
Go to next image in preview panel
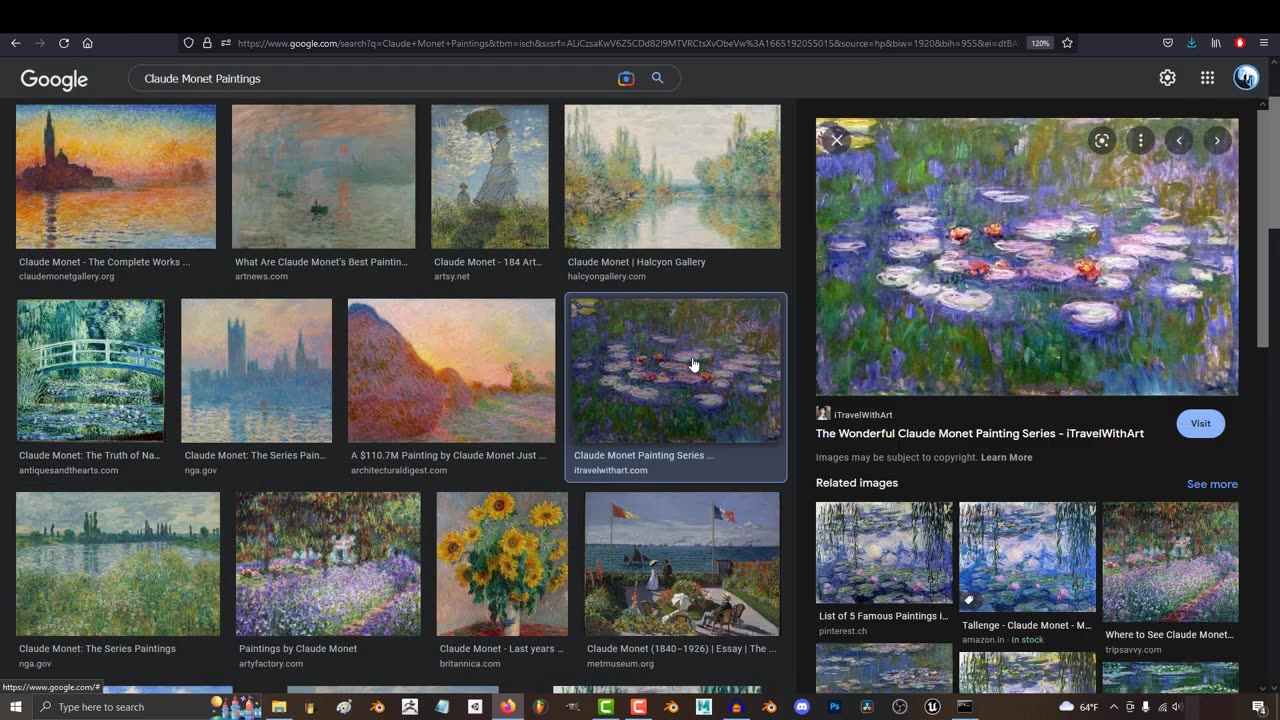pyautogui.click(x=1217, y=140)
